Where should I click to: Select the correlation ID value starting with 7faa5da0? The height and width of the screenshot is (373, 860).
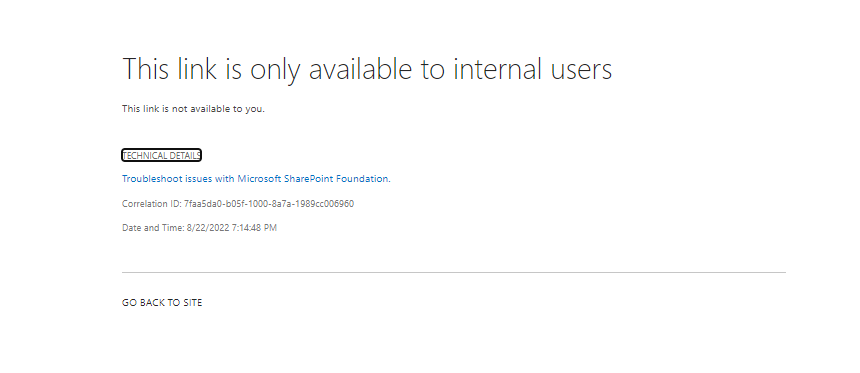(x=269, y=204)
